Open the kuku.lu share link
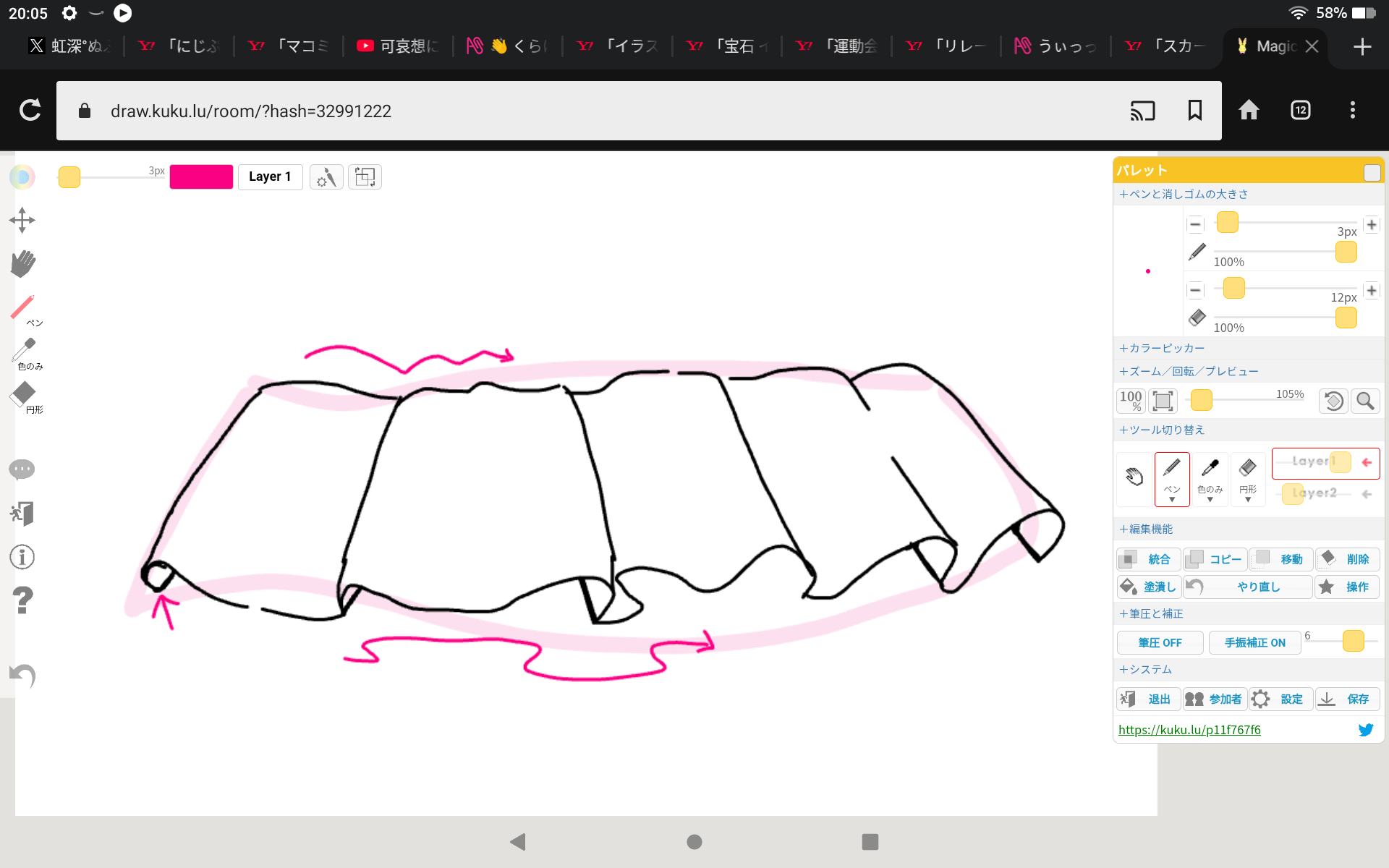Screen dimensions: 1389x868 pos(1189,730)
